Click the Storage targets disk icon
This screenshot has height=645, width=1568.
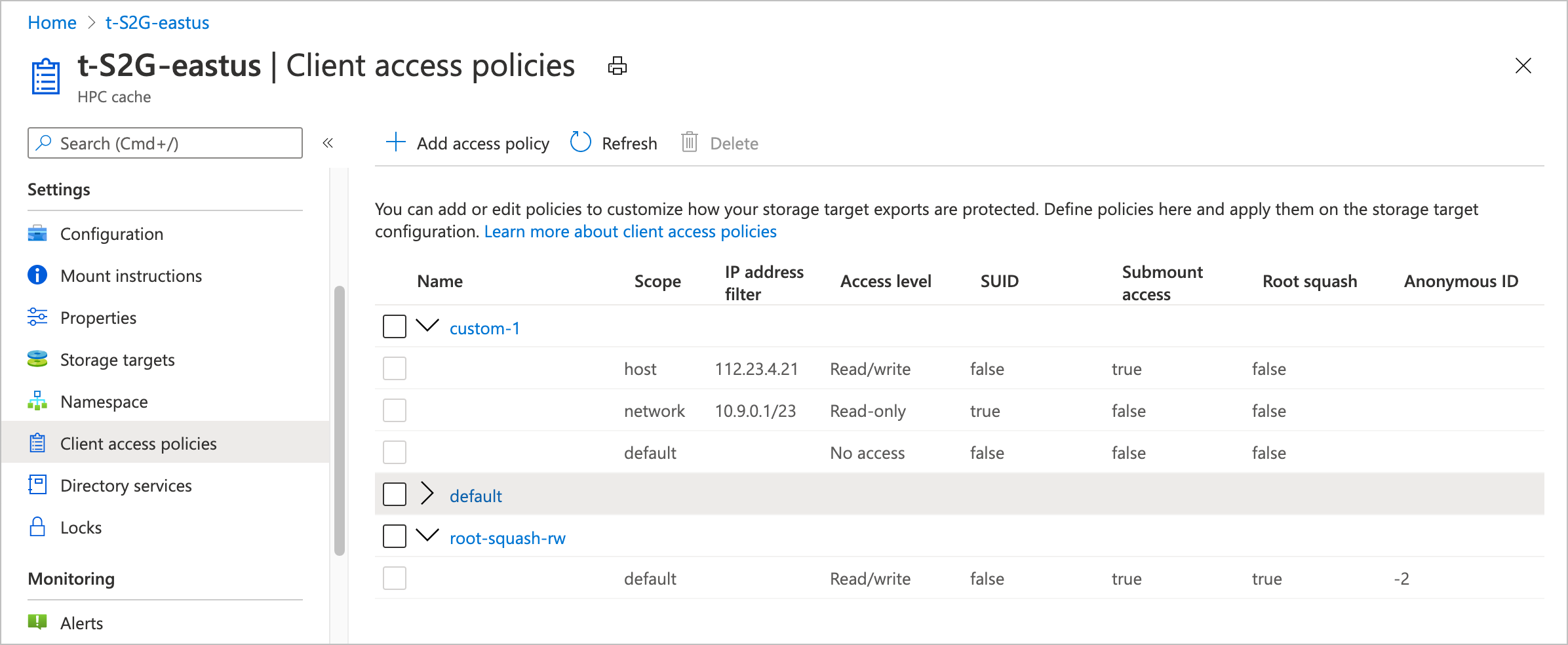[37, 359]
